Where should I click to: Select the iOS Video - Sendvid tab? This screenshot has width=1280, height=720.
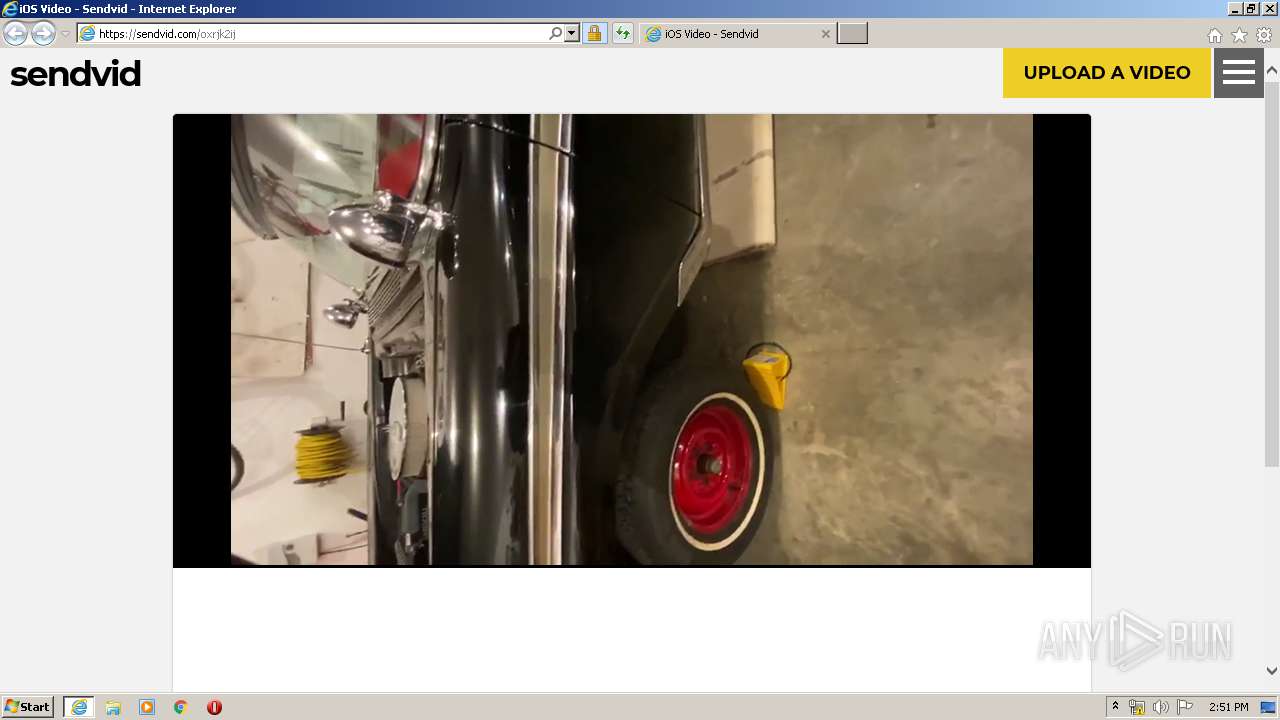click(738, 34)
